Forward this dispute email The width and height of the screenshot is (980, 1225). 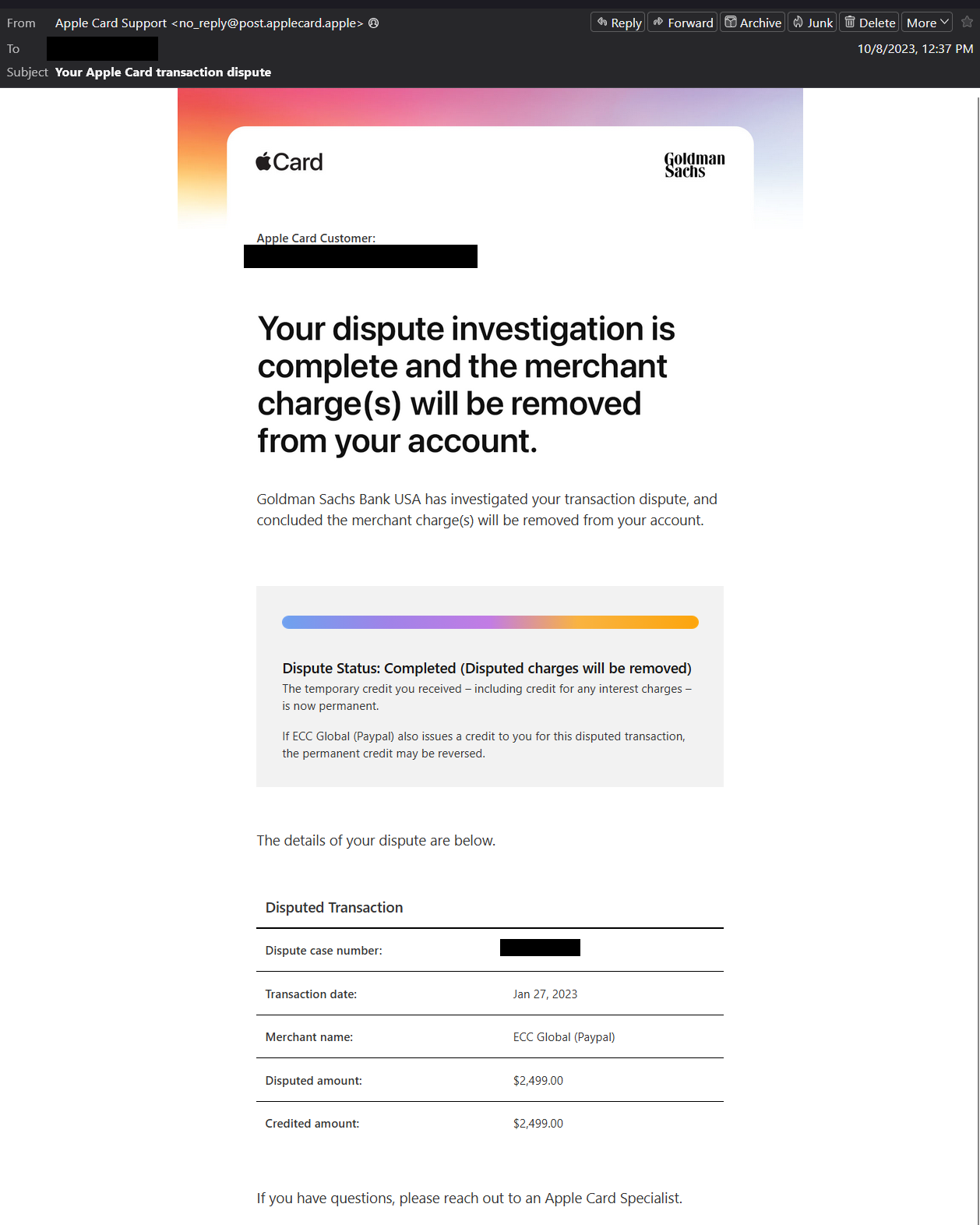[682, 23]
